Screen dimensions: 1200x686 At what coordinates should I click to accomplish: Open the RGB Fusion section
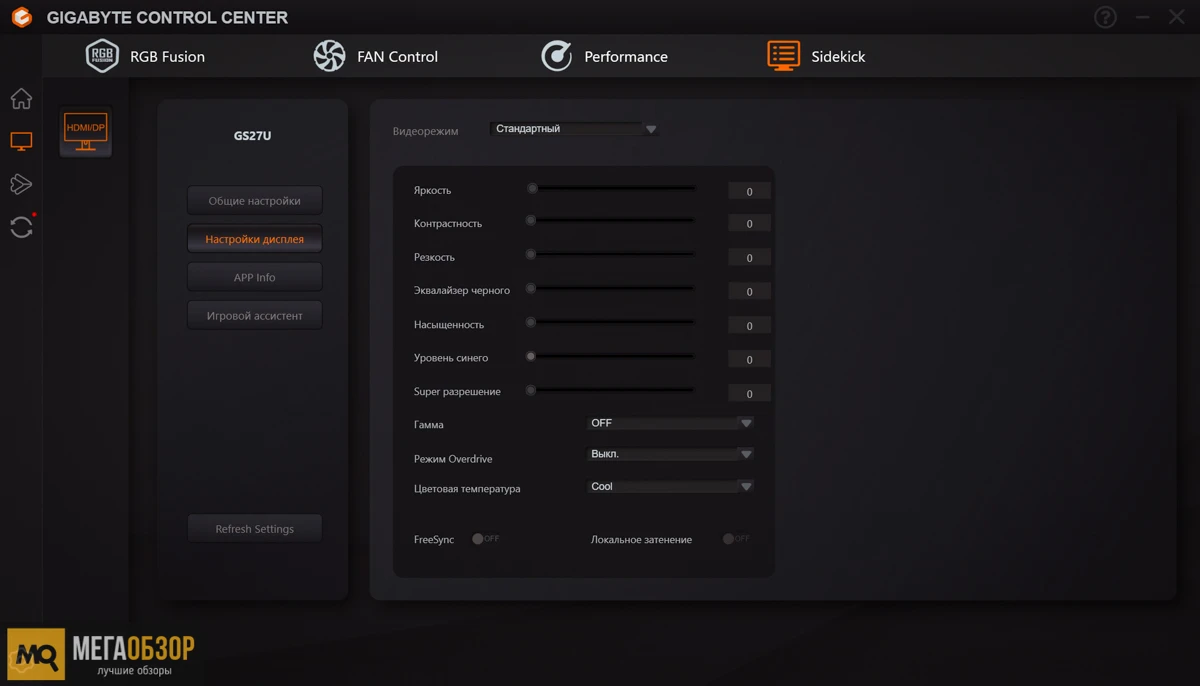click(x=145, y=56)
